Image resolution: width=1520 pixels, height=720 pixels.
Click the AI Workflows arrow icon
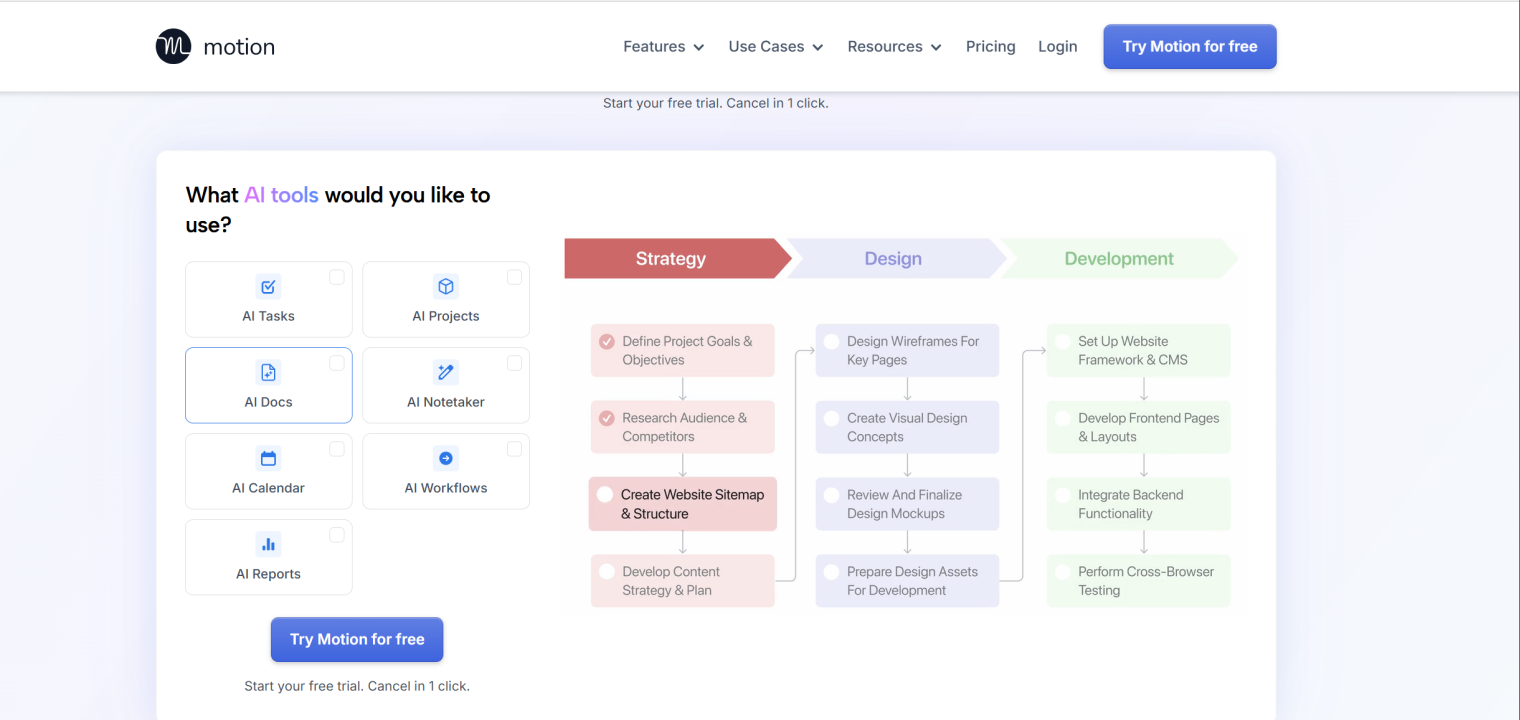click(445, 457)
